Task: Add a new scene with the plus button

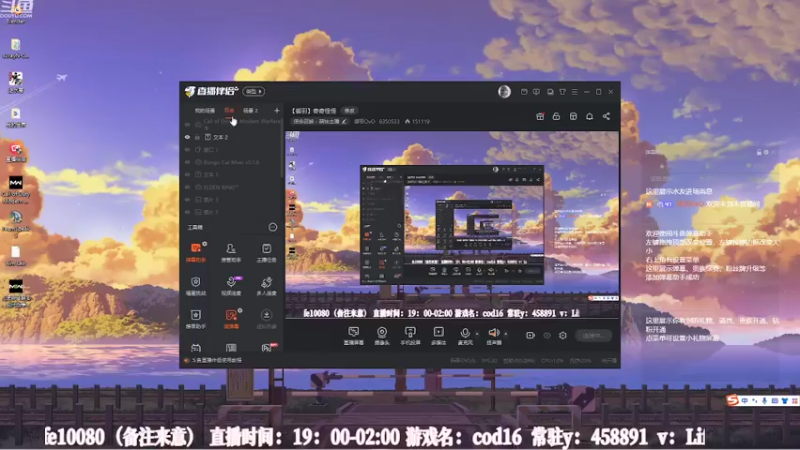Action: 277,110
